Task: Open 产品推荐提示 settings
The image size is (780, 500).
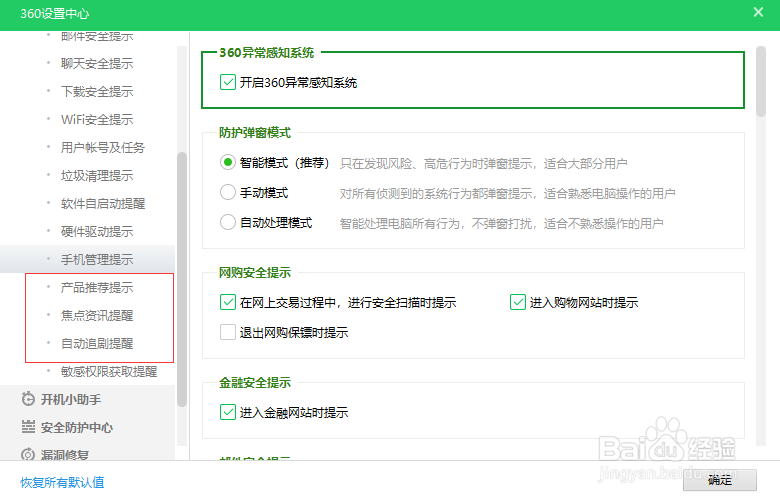Action: pyautogui.click(x=97, y=288)
